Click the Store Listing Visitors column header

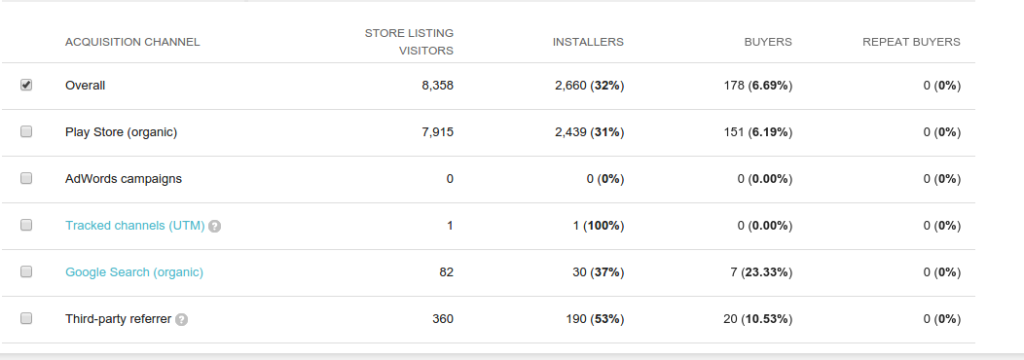[409, 42]
